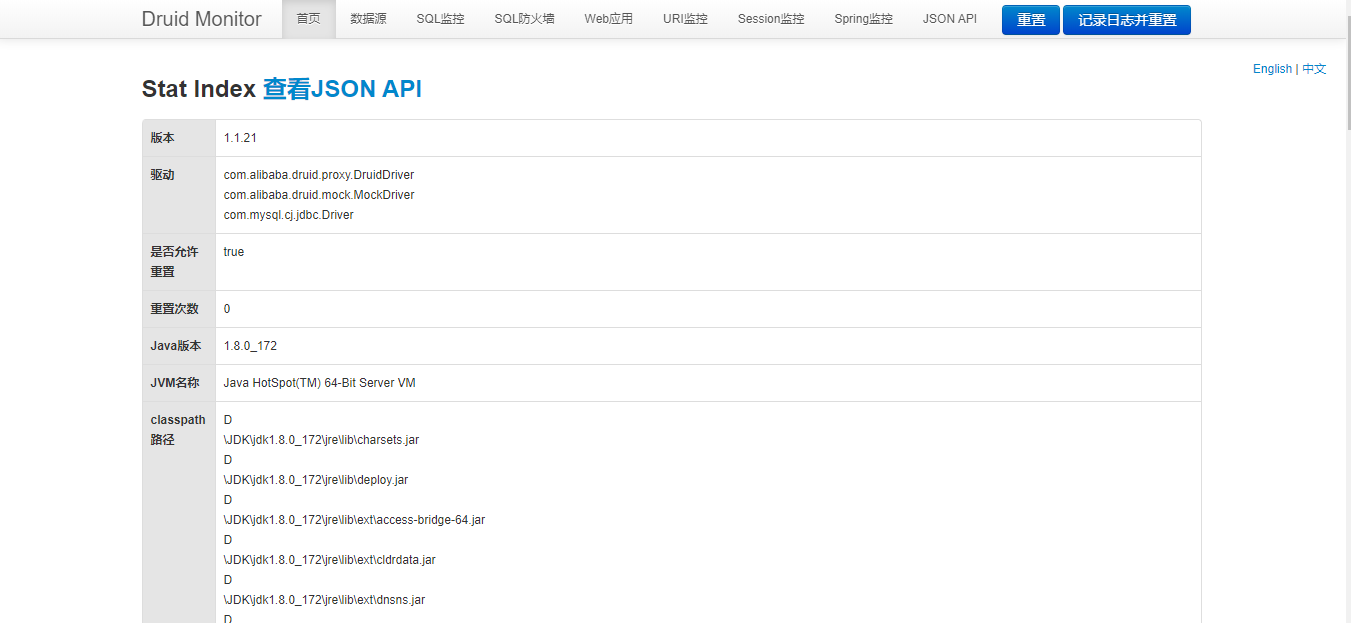The width and height of the screenshot is (1351, 623).
Task: Open the Druid Monitor brand link
Action: pyautogui.click(x=202, y=19)
